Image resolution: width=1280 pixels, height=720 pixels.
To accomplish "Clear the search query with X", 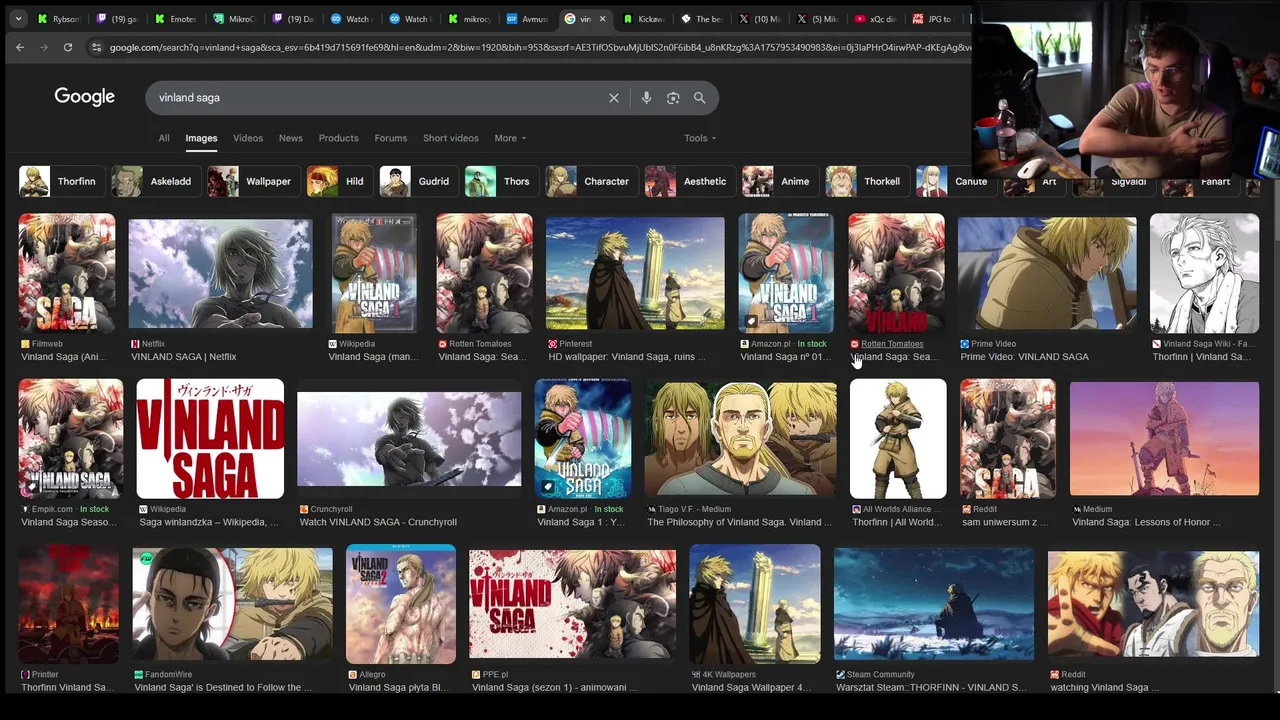I will click(x=614, y=97).
